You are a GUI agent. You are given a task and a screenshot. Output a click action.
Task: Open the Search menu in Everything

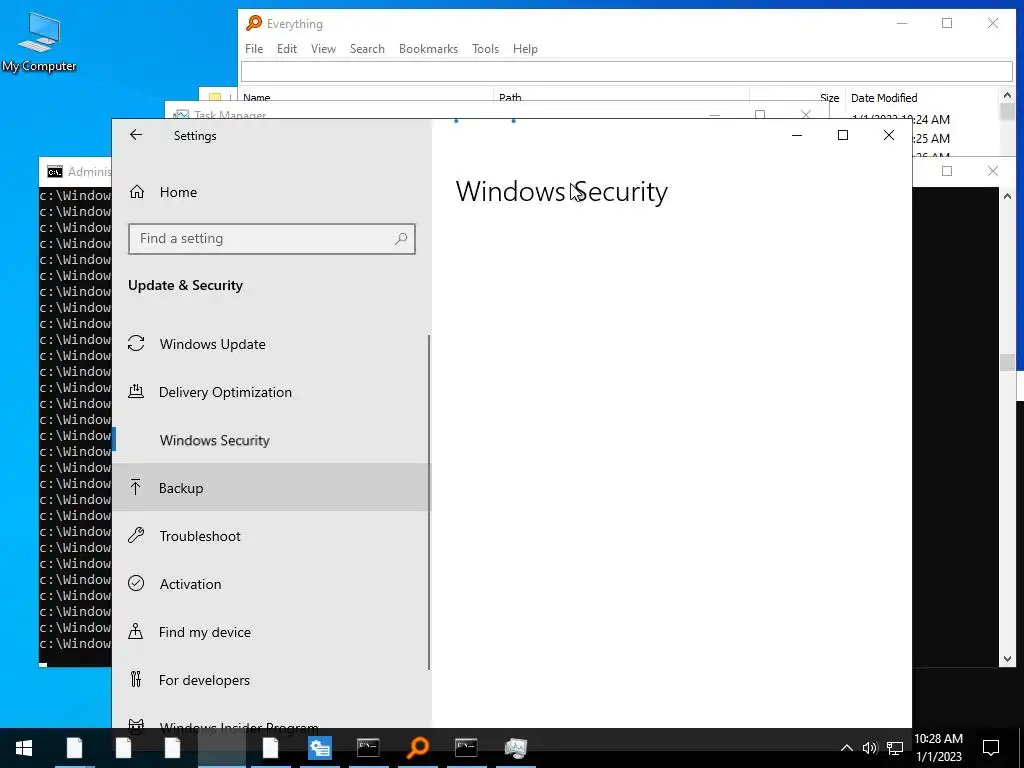(367, 49)
